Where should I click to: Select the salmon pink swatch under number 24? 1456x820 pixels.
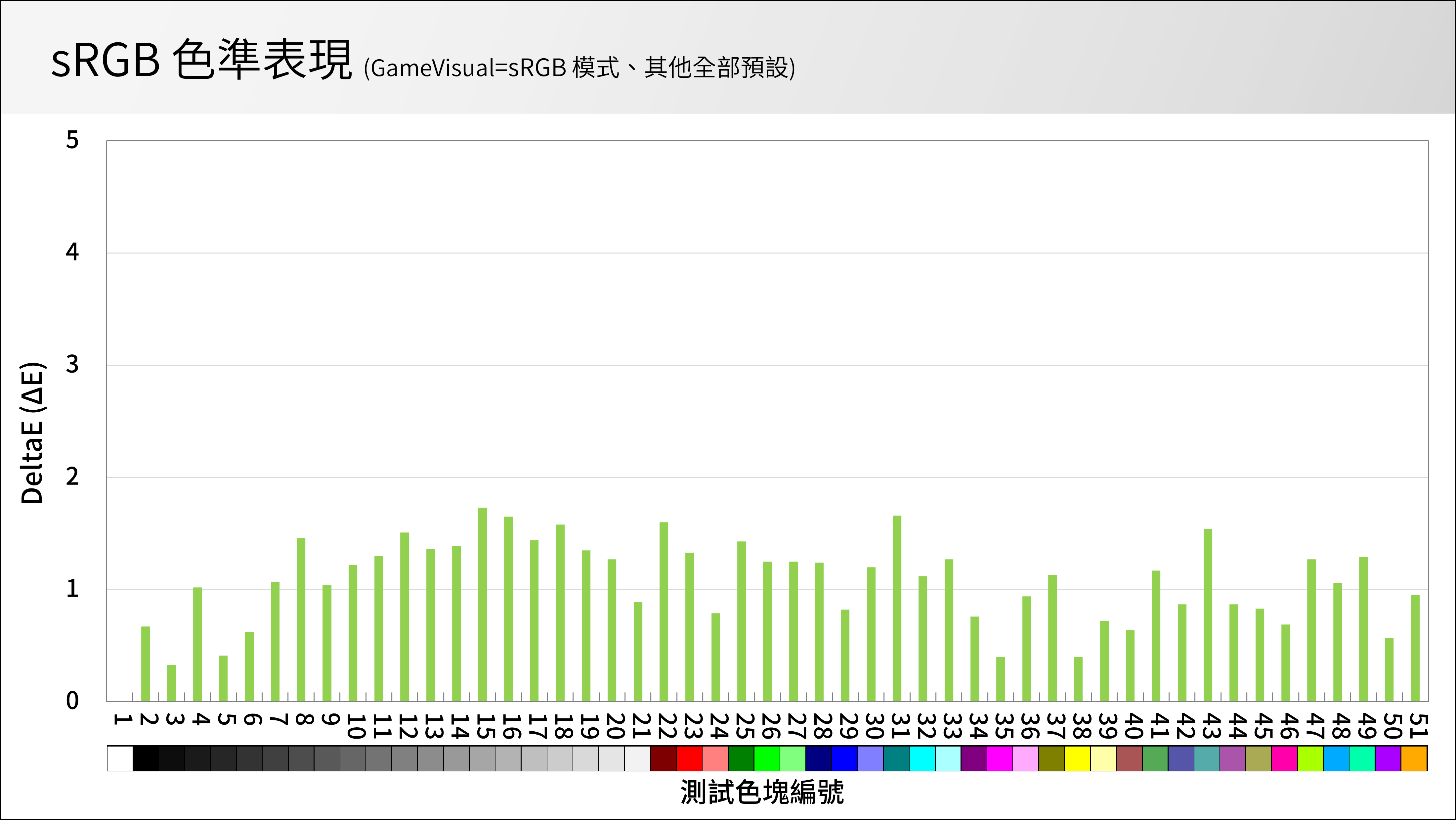[x=715, y=758]
